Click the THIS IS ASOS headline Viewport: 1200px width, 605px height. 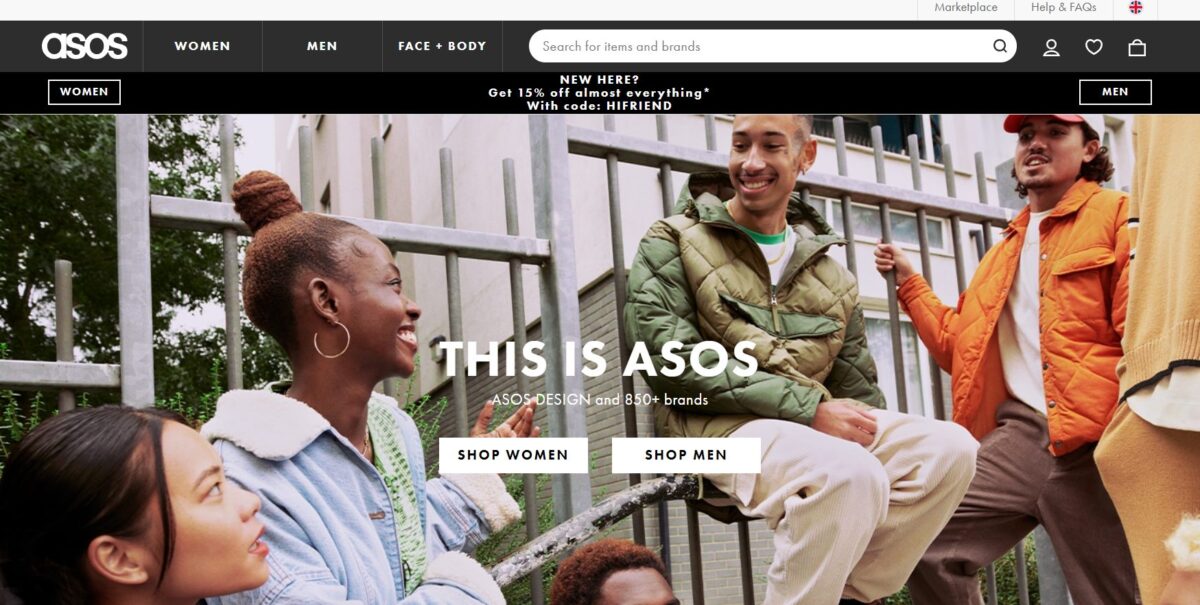(x=599, y=359)
